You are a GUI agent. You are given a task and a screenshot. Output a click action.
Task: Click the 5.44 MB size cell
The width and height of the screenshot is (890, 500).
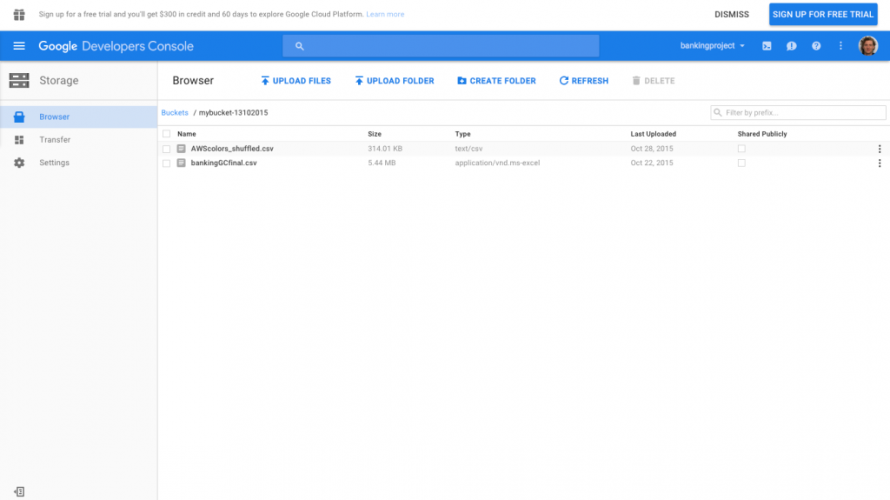click(x=381, y=163)
